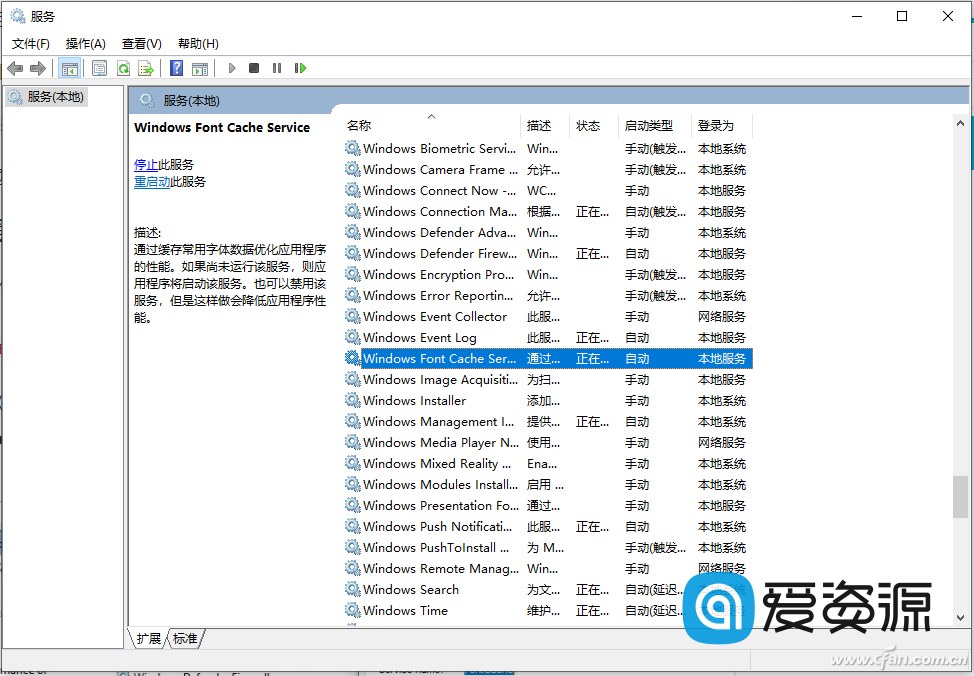Open the 查看 menu
Screen dimensions: 974x676
(x=141, y=43)
